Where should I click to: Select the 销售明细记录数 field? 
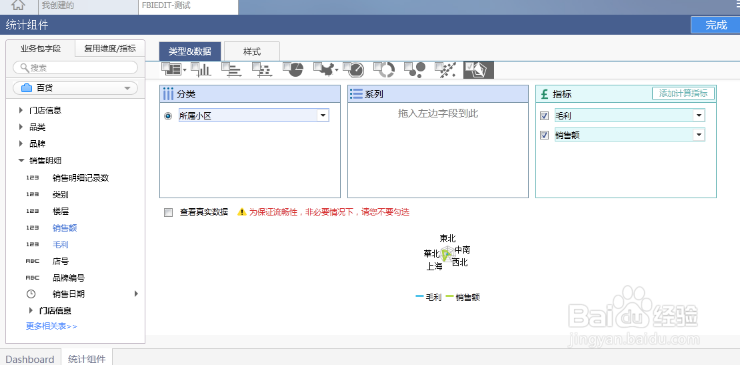81,178
